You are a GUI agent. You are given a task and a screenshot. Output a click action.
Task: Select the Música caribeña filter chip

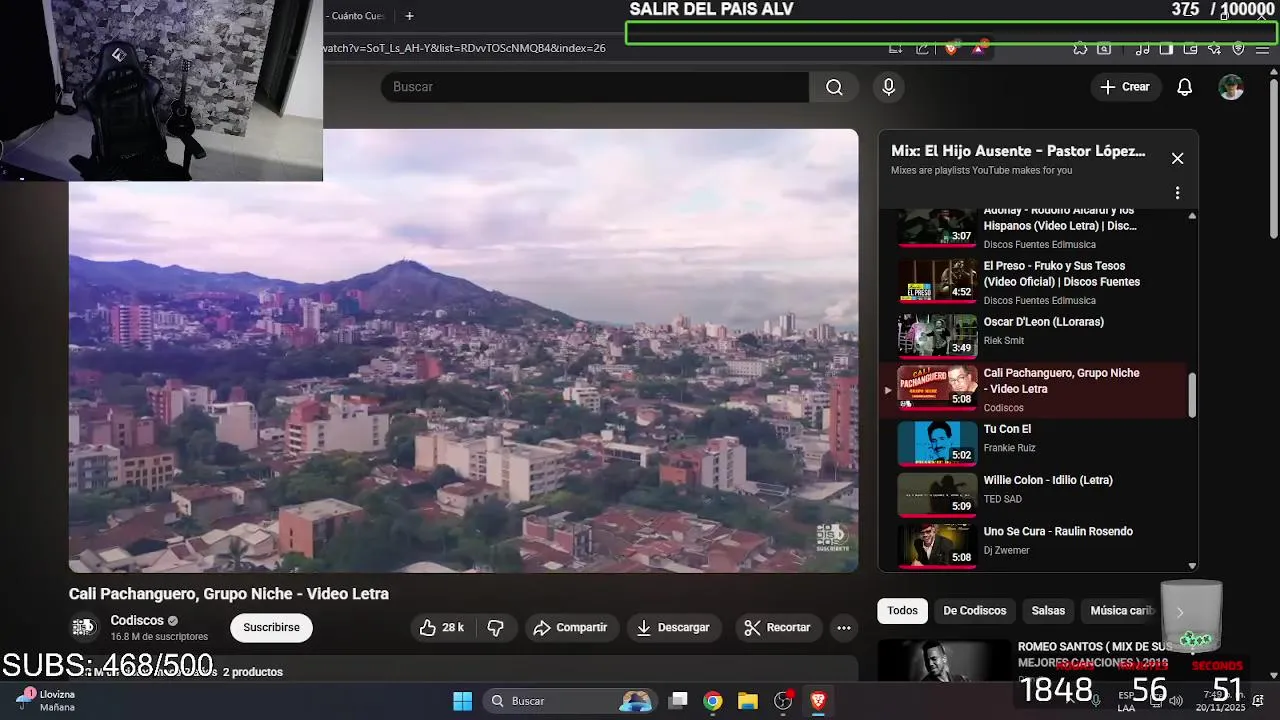click(1122, 610)
